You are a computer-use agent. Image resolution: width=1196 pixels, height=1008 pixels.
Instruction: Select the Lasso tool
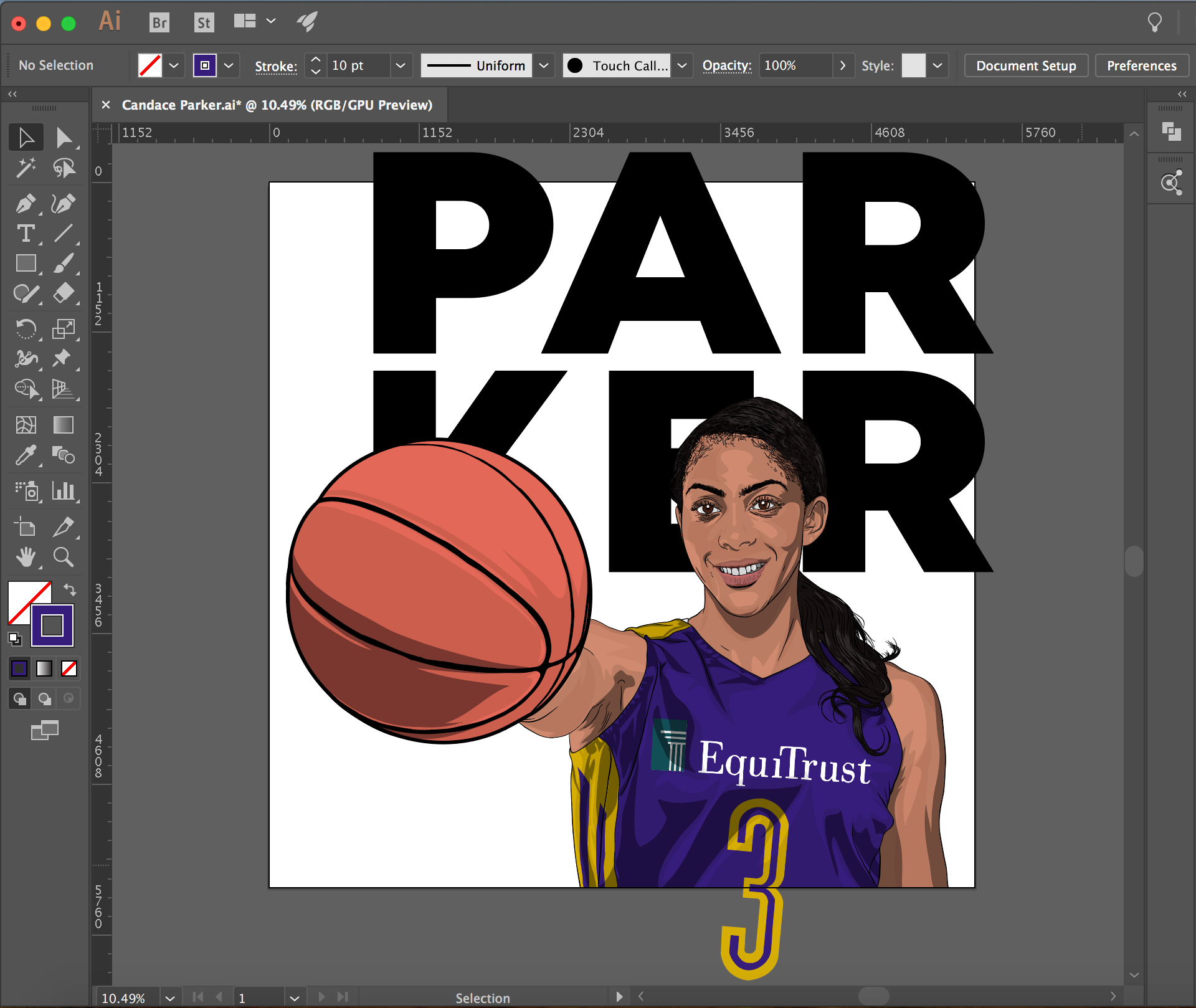click(64, 168)
